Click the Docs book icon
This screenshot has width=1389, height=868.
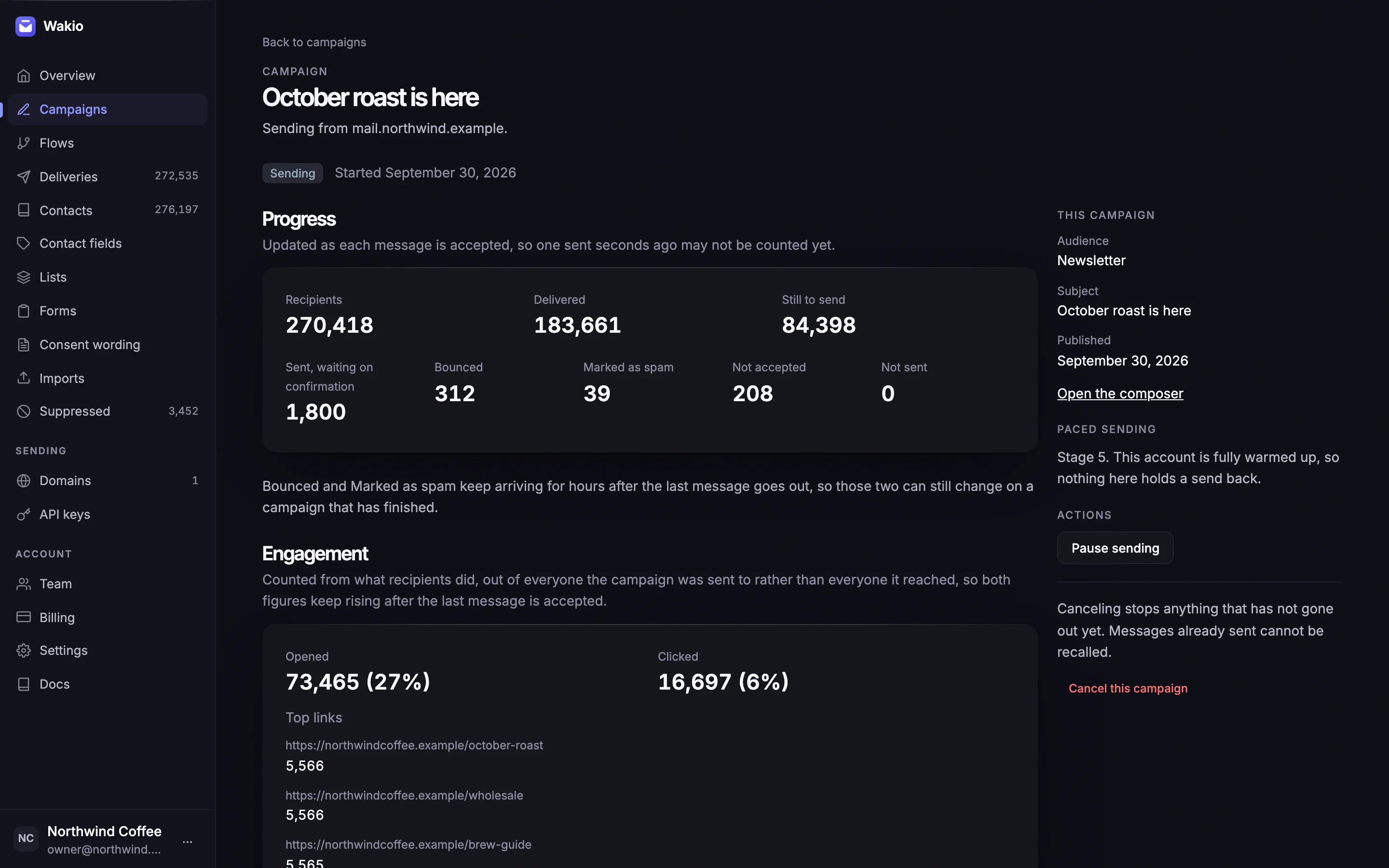click(x=24, y=684)
